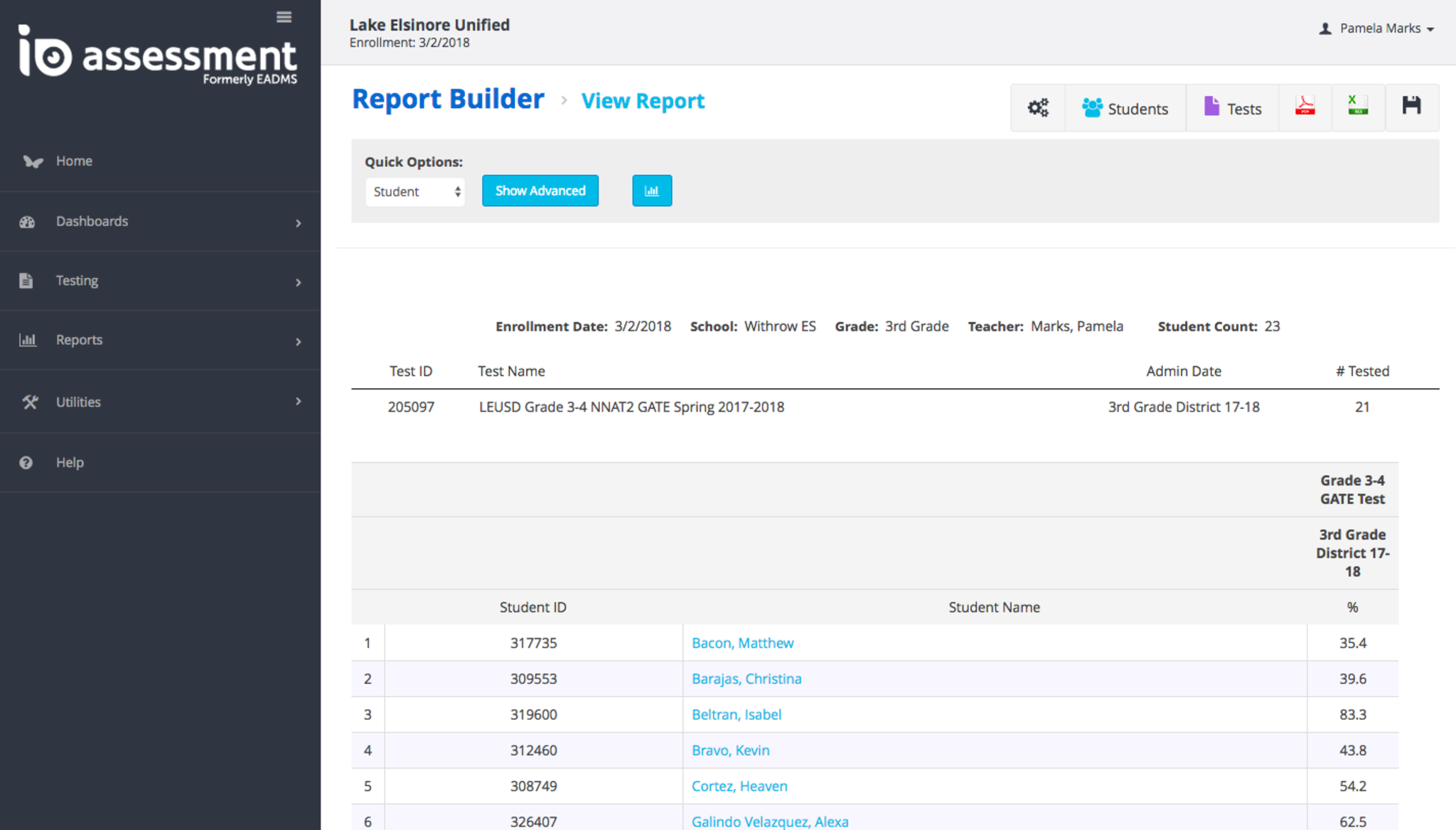1456x830 pixels.
Task: Export report as PDF icon
Action: (x=1305, y=107)
